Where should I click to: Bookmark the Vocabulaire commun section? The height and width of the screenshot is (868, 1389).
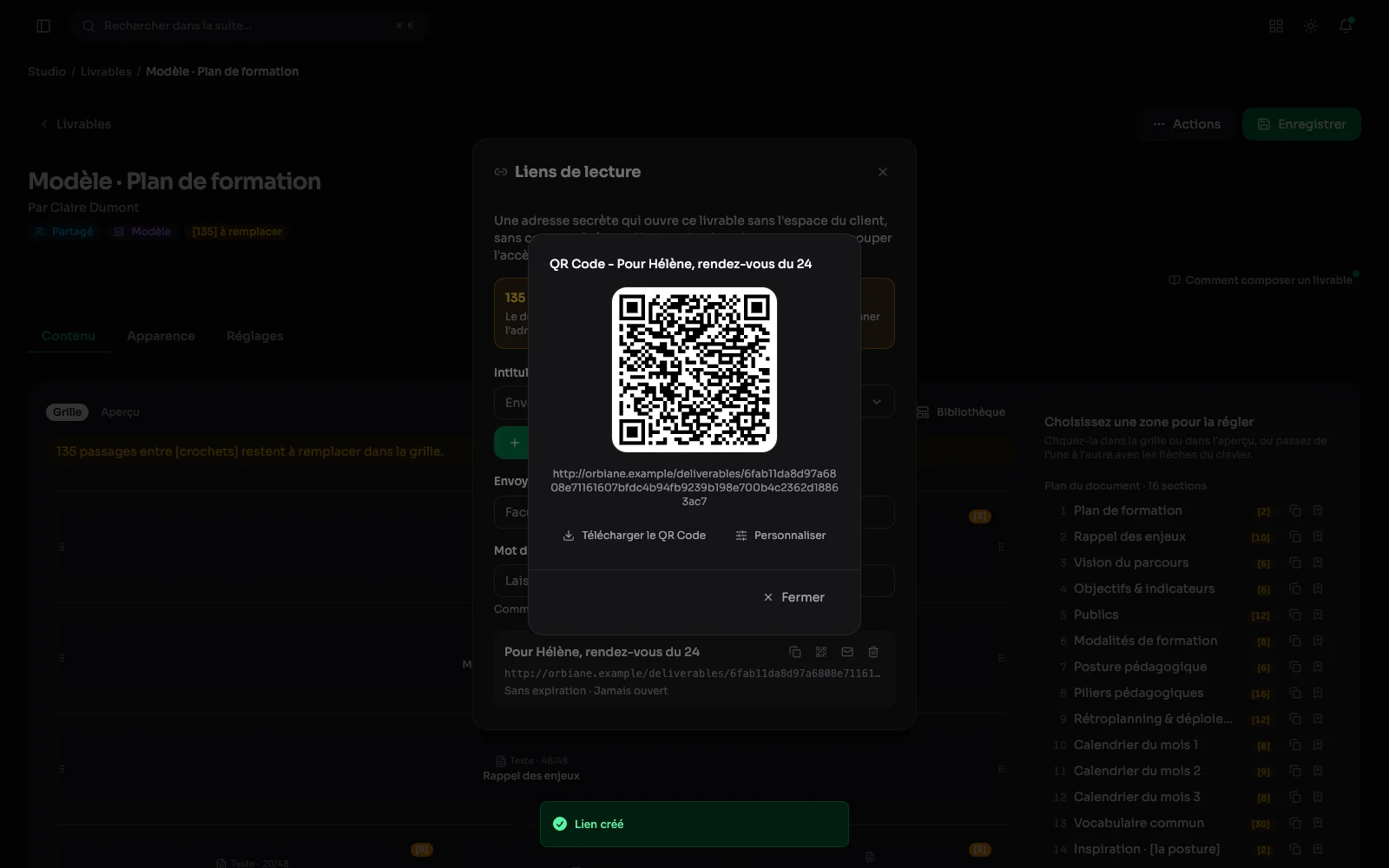[x=1318, y=823]
